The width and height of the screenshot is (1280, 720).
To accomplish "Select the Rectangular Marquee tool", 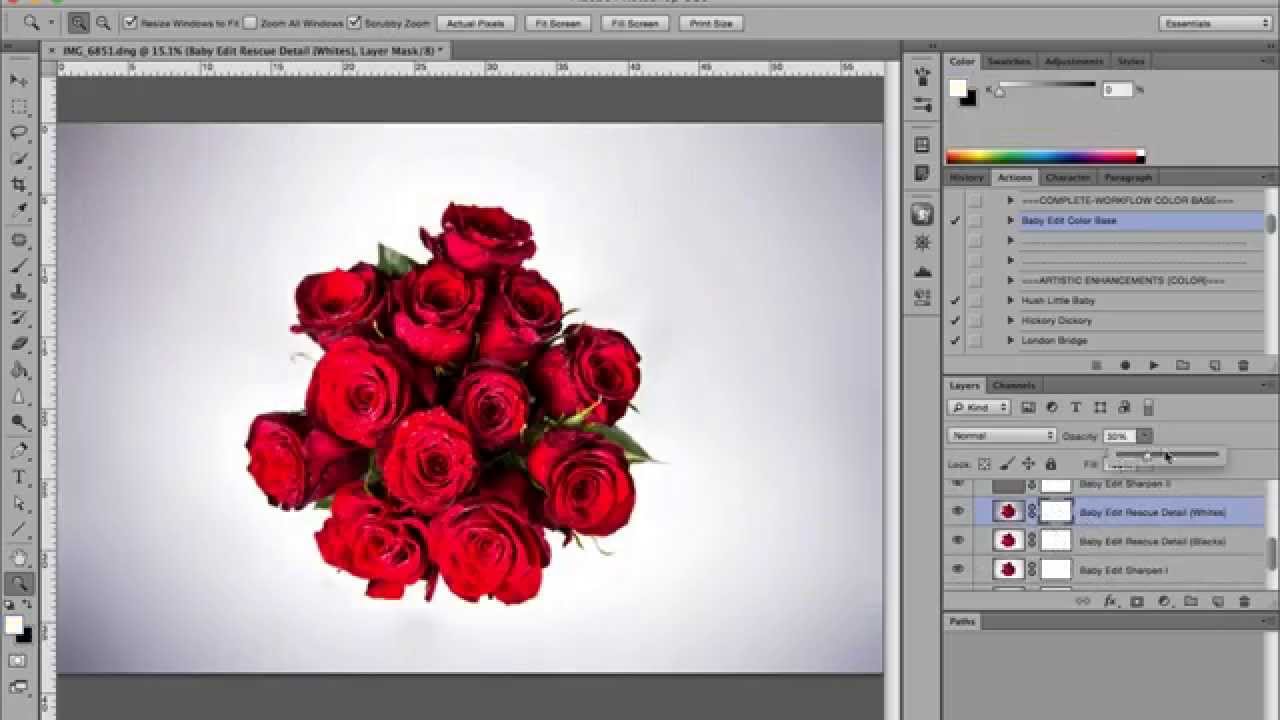I will pos(19,106).
